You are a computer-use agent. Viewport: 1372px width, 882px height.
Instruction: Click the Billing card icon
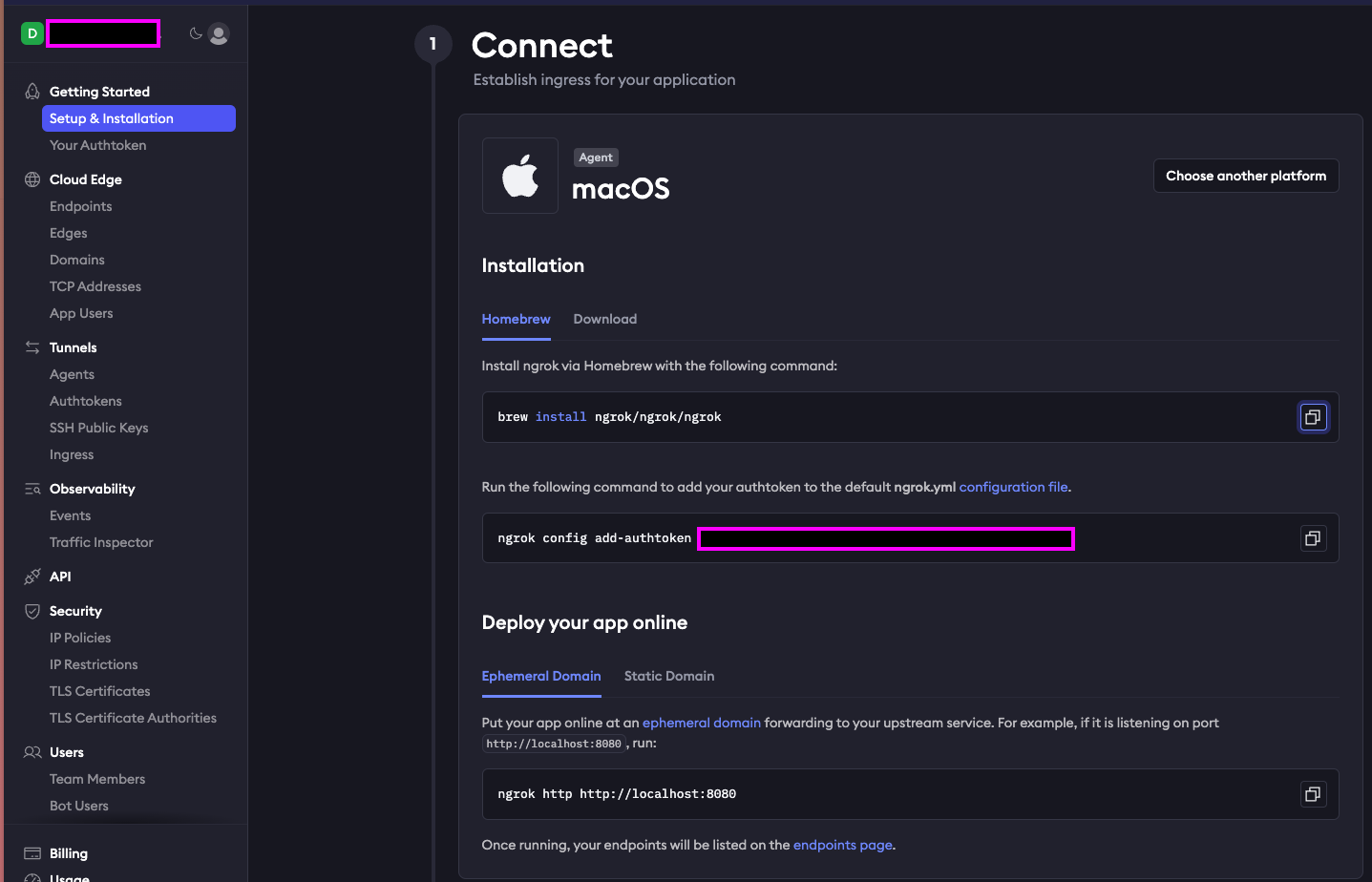(x=32, y=853)
